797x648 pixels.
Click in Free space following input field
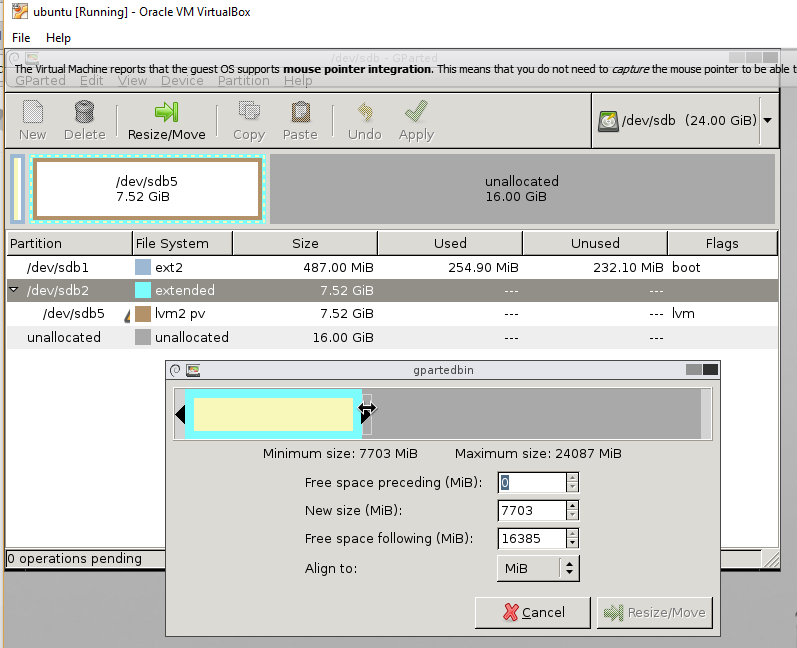coord(532,538)
